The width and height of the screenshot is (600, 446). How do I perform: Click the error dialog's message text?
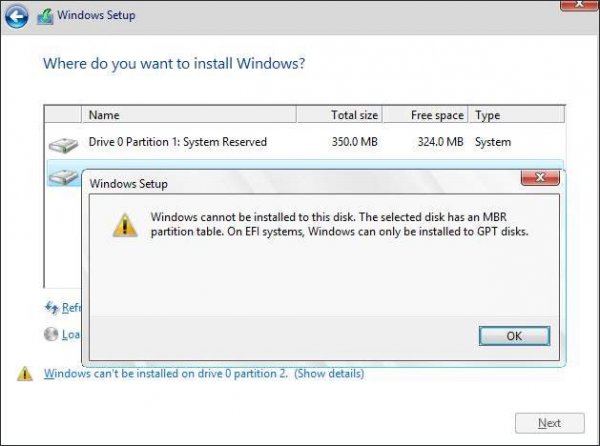tap(339, 224)
